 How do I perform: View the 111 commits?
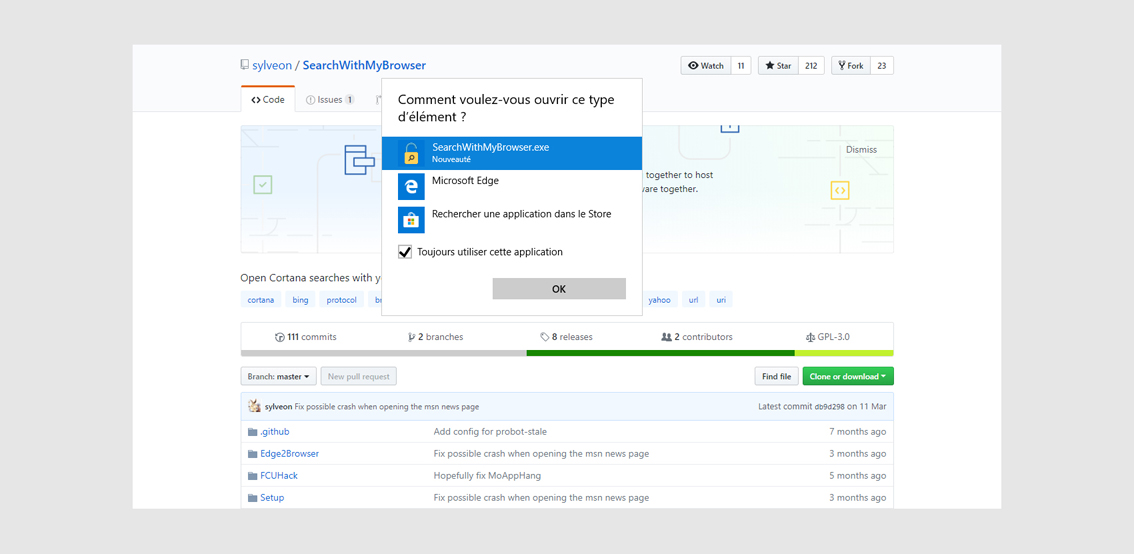click(x=305, y=337)
